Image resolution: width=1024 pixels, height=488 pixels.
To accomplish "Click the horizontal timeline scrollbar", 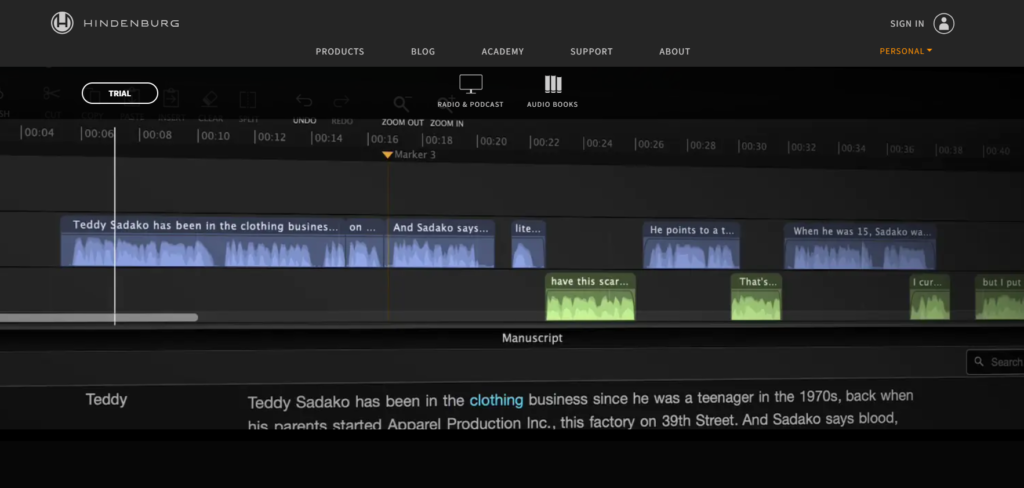I will (98, 317).
